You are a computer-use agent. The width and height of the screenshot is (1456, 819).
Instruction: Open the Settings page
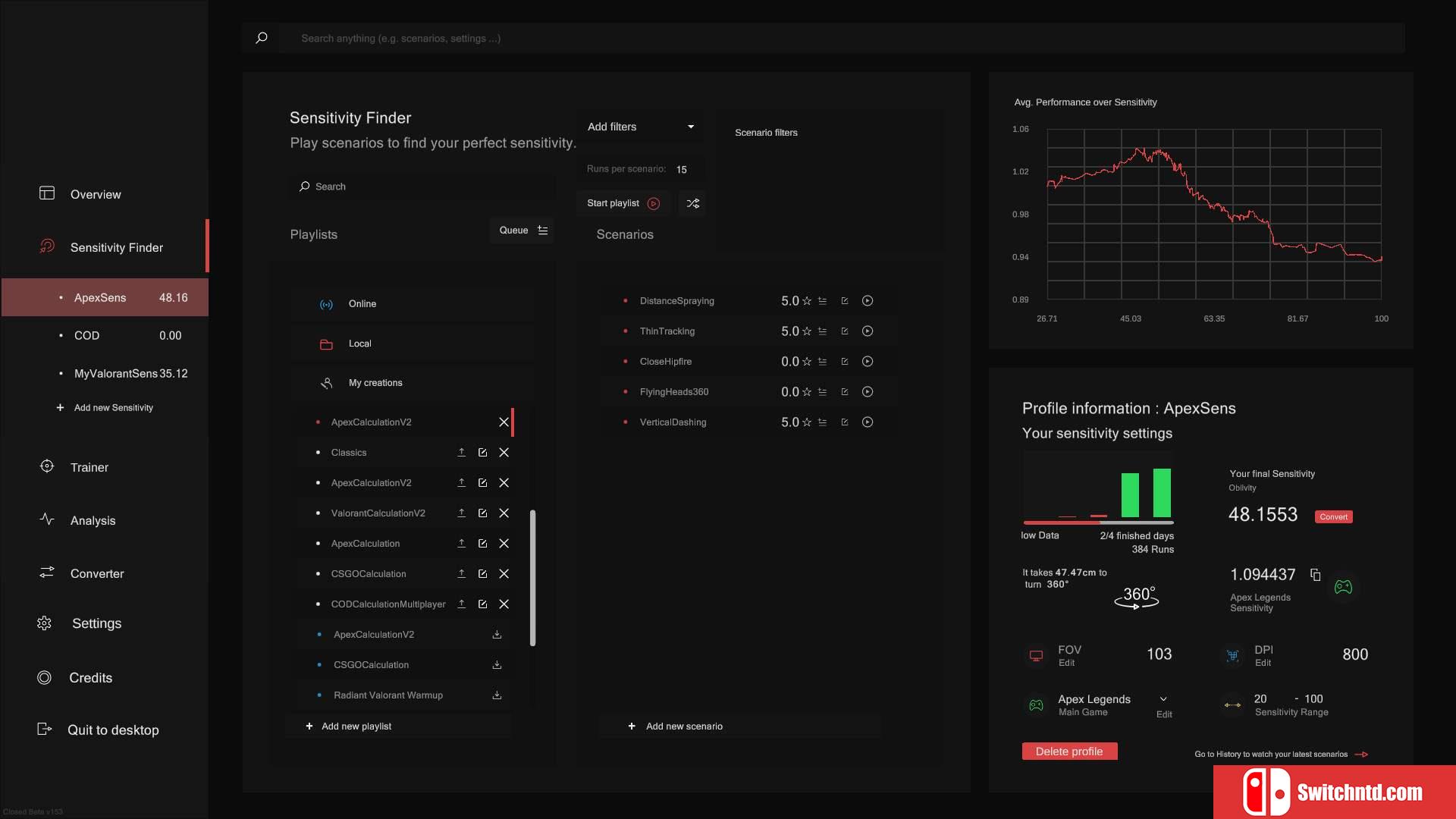(96, 623)
